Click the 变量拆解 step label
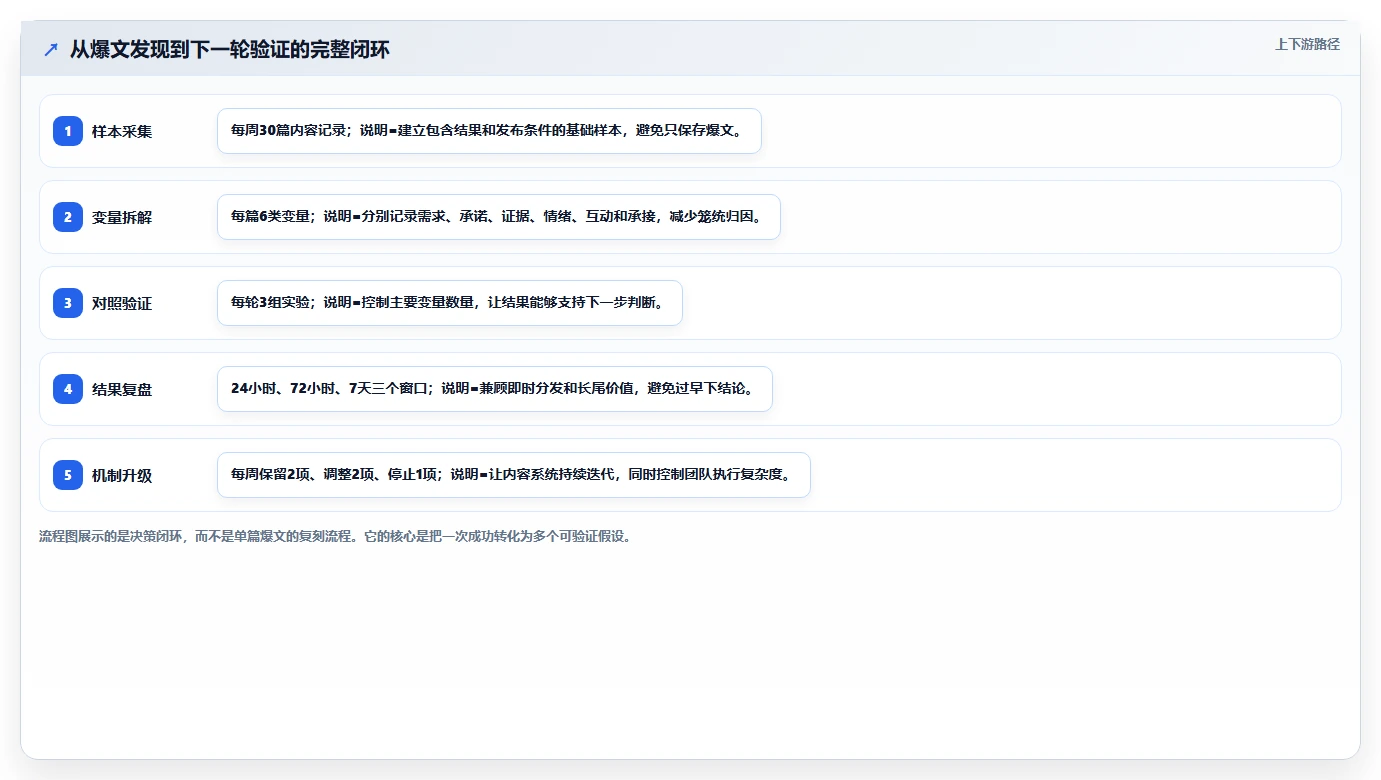The height and width of the screenshot is (780, 1381). tap(122, 217)
